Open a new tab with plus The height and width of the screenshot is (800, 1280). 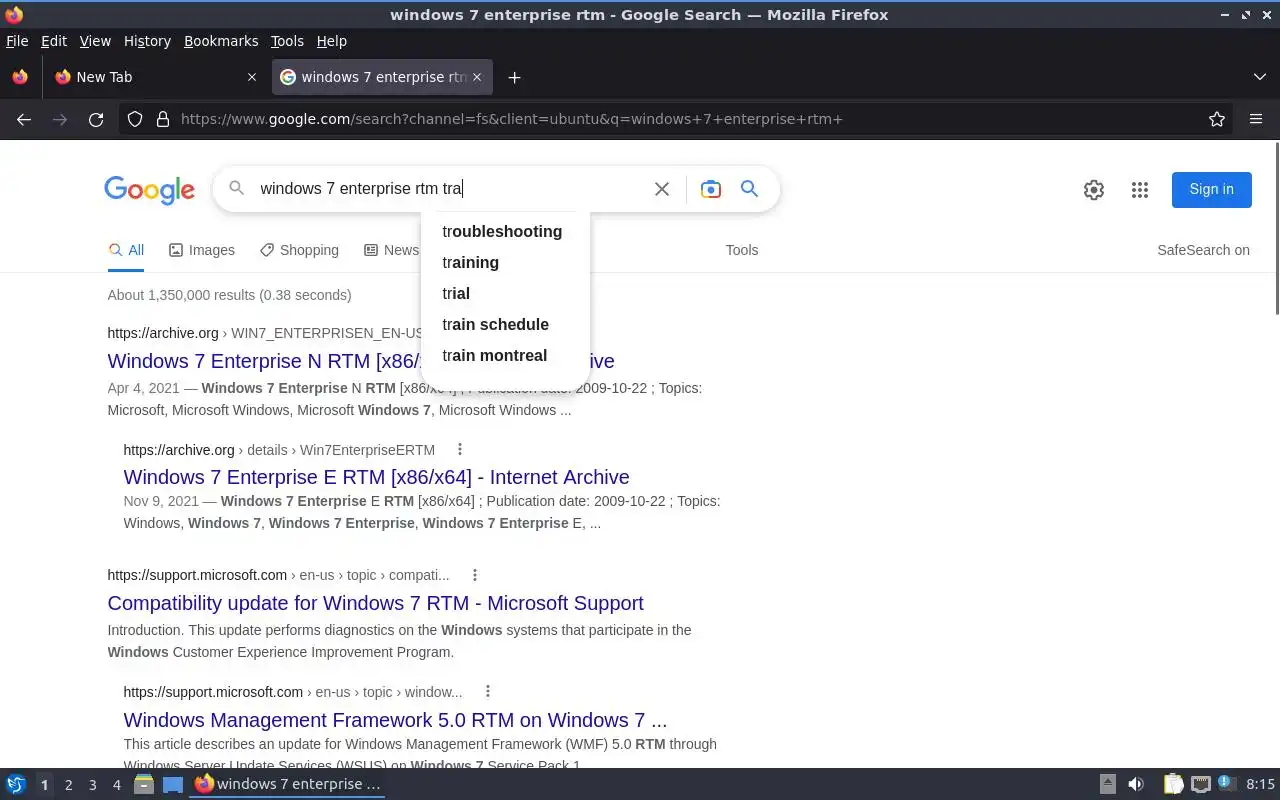514,77
